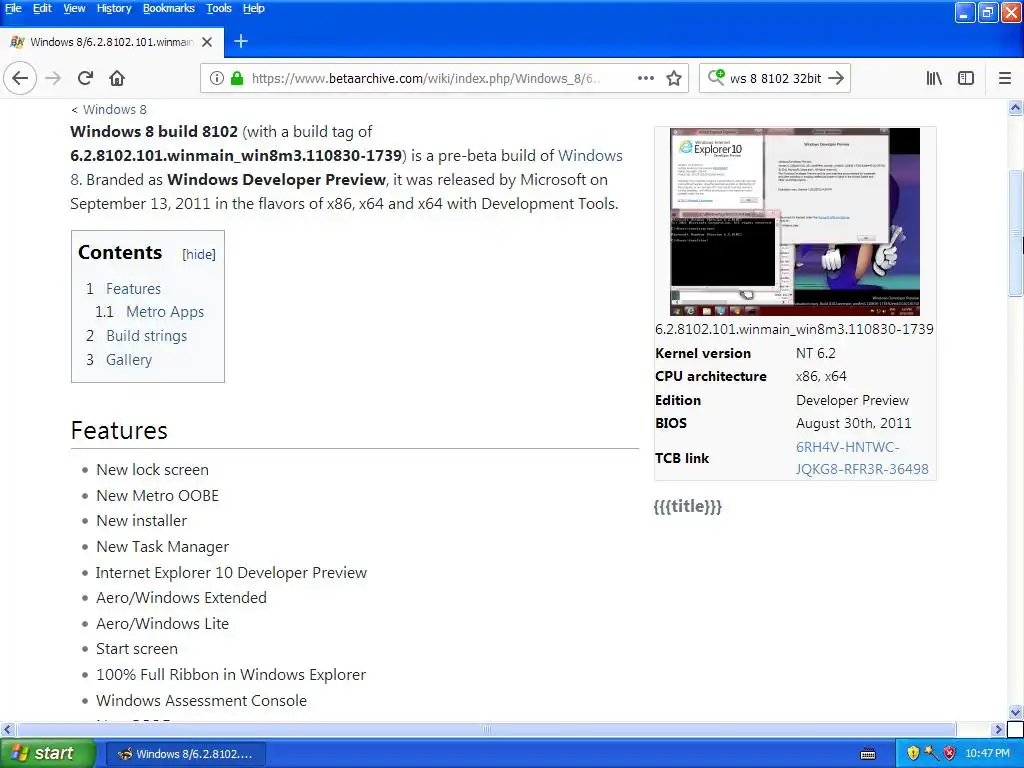1024x768 pixels.
Task: Open a new tab with plus button
Action: click(x=240, y=41)
